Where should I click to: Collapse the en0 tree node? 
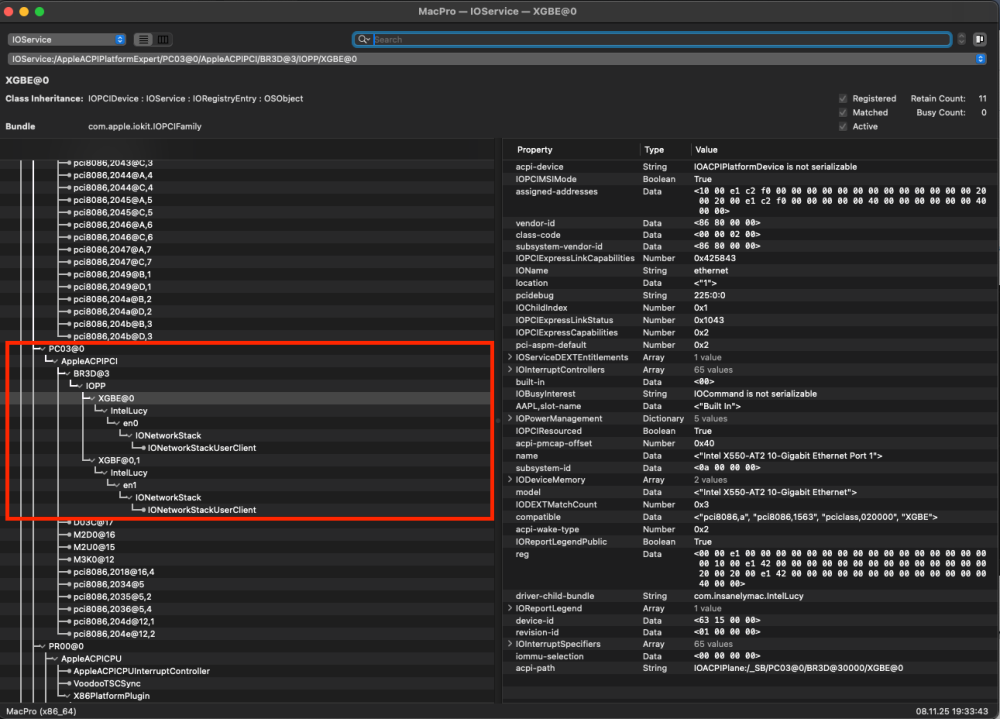pyautogui.click(x=117, y=424)
